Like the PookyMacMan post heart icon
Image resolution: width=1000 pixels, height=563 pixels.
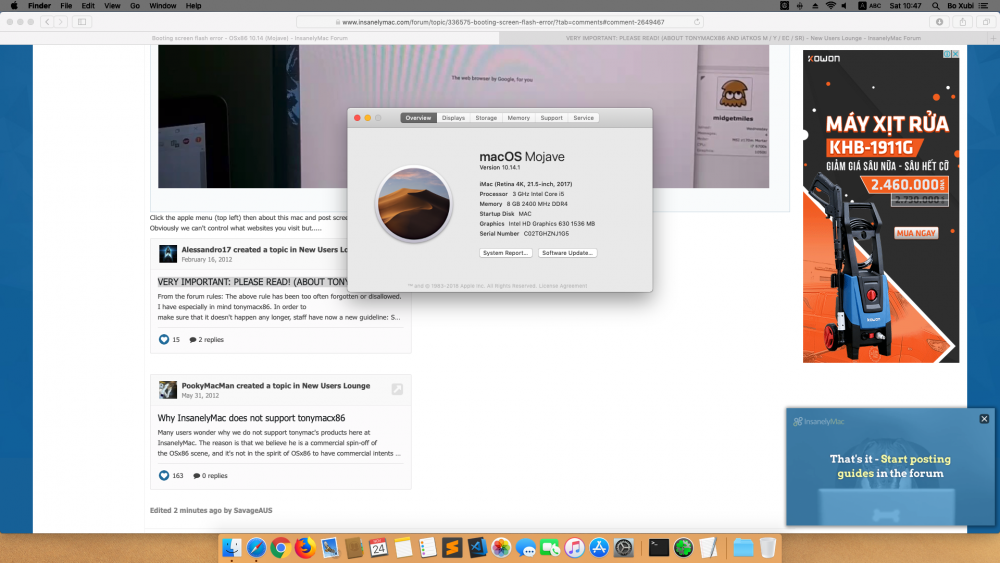tap(164, 476)
